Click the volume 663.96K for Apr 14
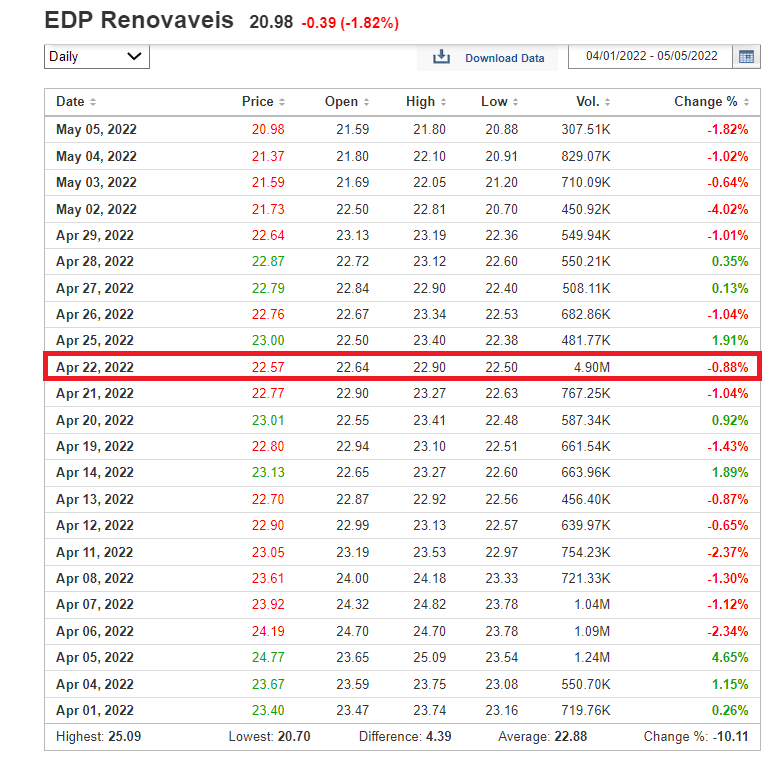Image resolution: width=776 pixels, height=778 pixels. [x=585, y=472]
